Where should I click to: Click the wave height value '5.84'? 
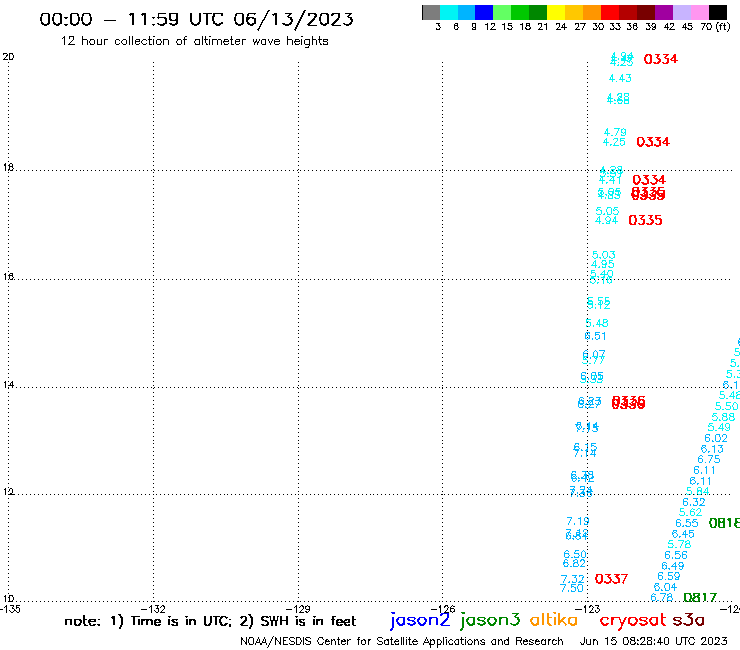tap(698, 491)
